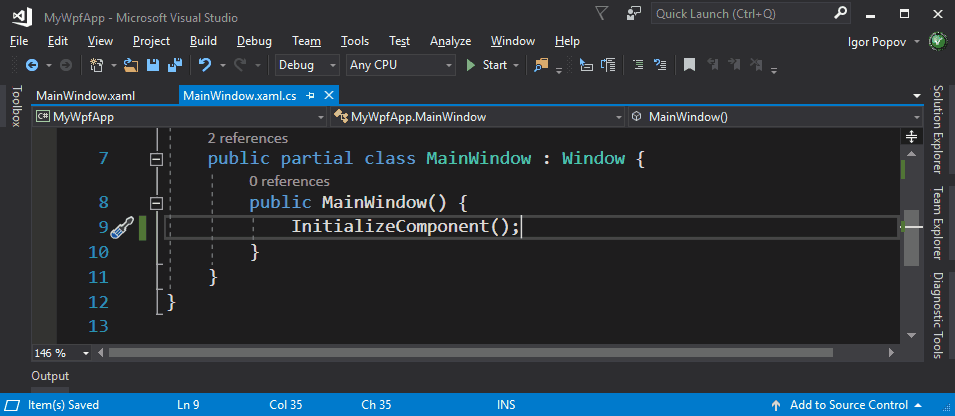The image size is (955, 416).
Task: Click the status bar box icon beside Item(s) Saved
Action: [12, 405]
